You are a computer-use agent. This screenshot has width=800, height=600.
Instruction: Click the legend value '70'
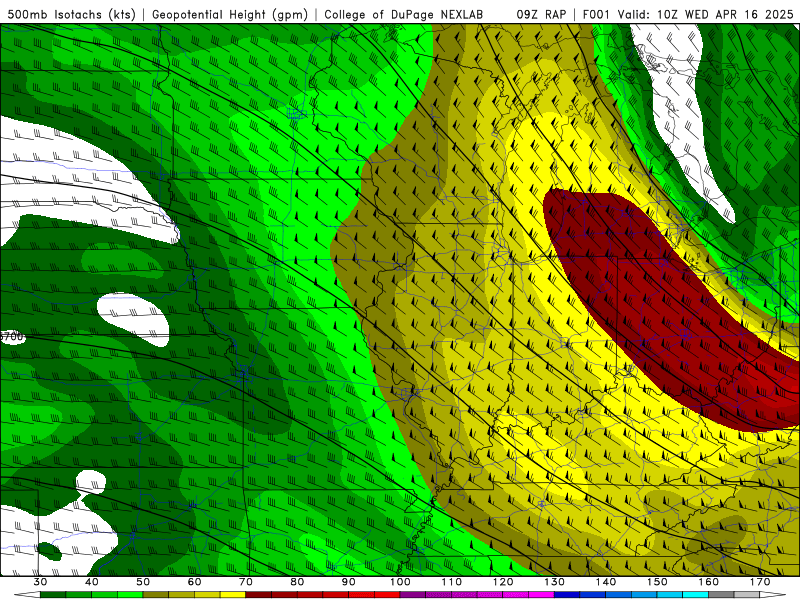tap(246, 582)
